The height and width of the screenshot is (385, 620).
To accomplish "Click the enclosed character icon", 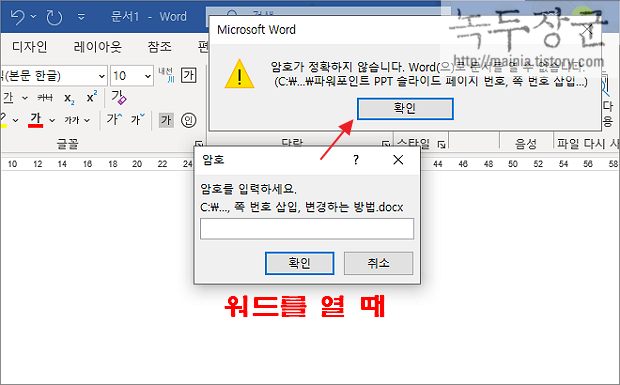I will click(189, 120).
